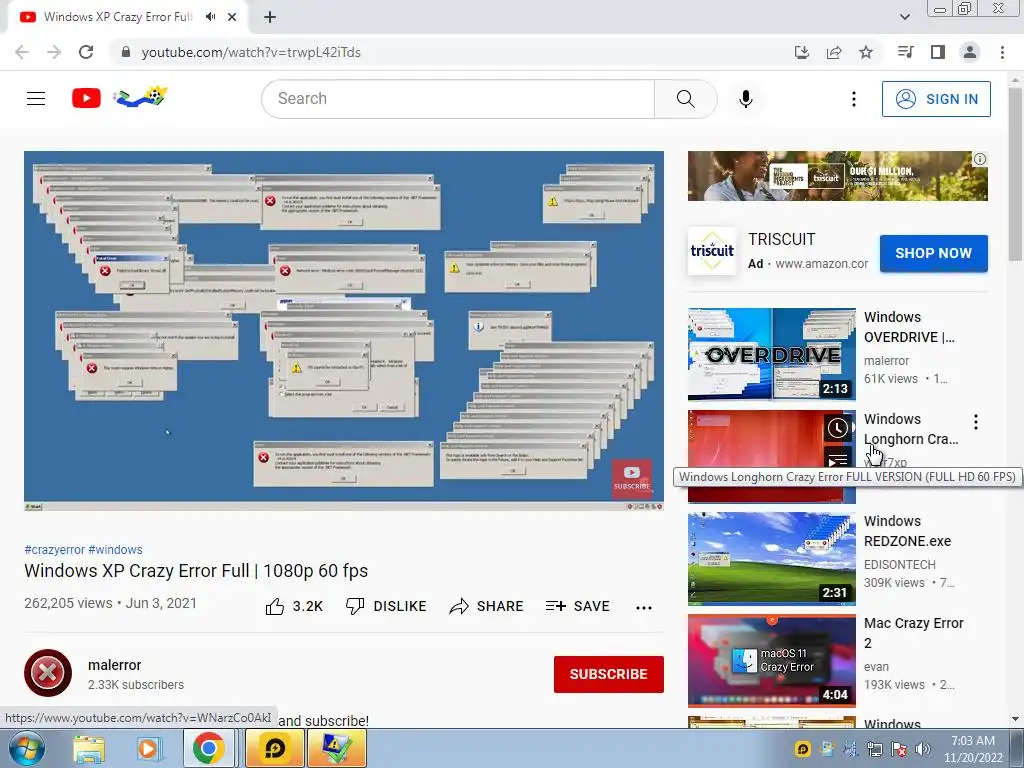Open a new tab with the plus button
This screenshot has width=1024, height=768.
point(270,17)
